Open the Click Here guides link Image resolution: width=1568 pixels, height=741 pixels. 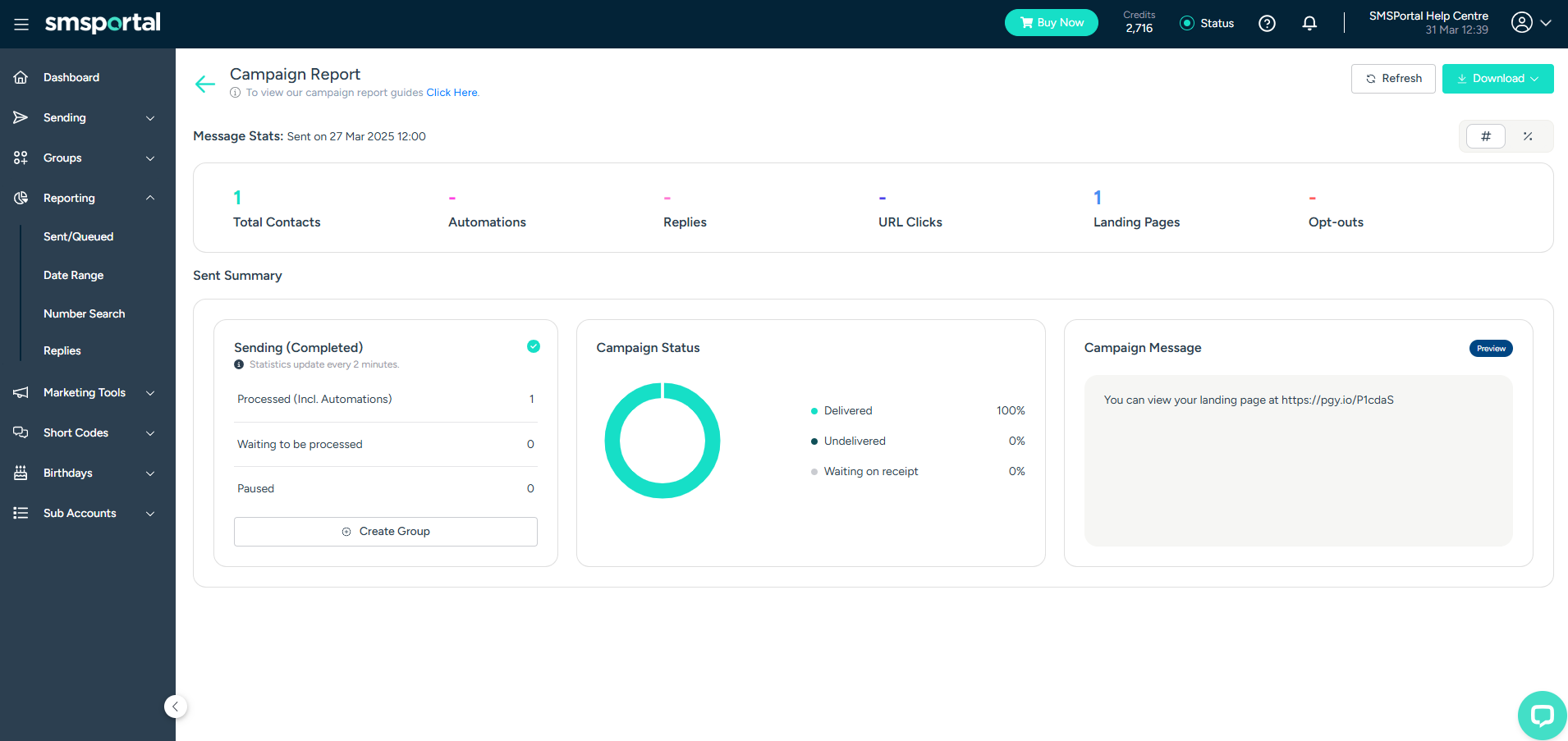pos(452,93)
